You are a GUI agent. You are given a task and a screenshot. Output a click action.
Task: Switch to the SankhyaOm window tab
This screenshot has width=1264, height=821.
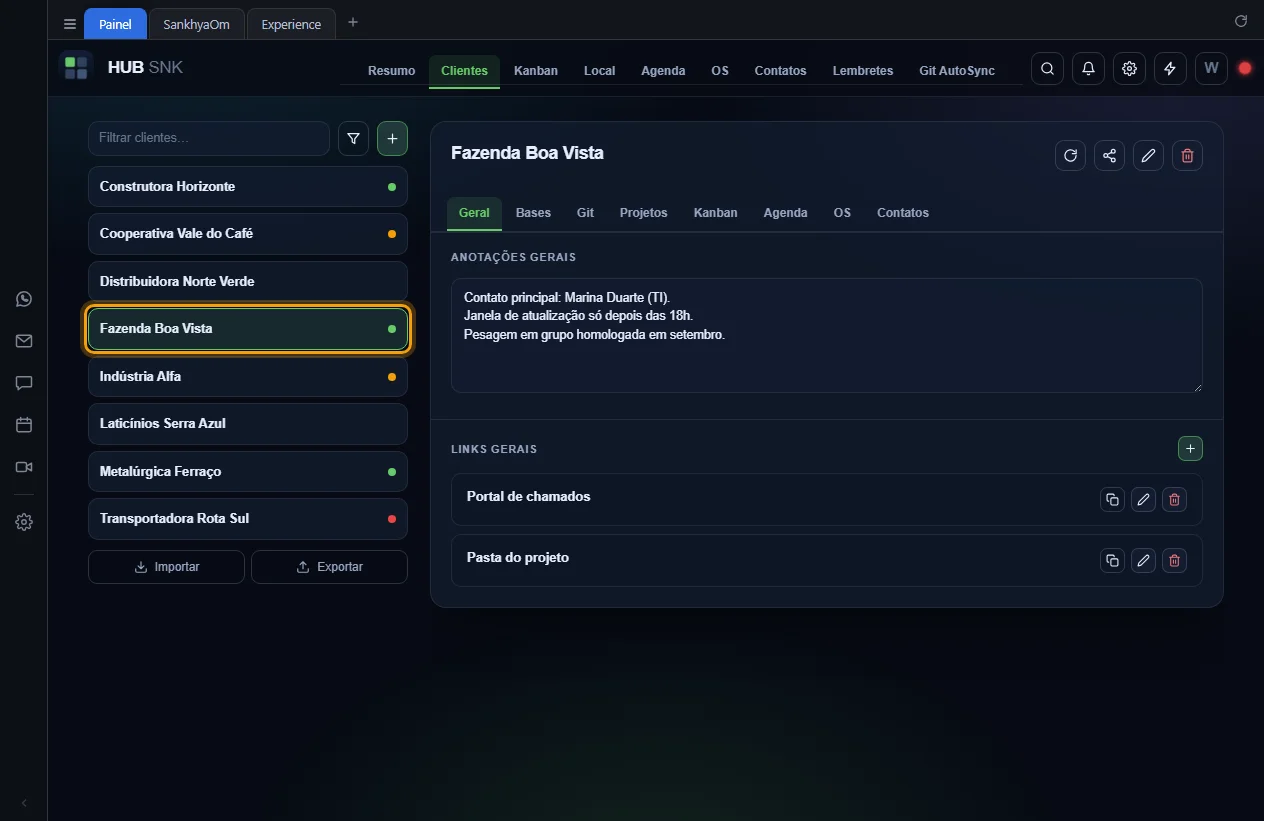pos(197,24)
